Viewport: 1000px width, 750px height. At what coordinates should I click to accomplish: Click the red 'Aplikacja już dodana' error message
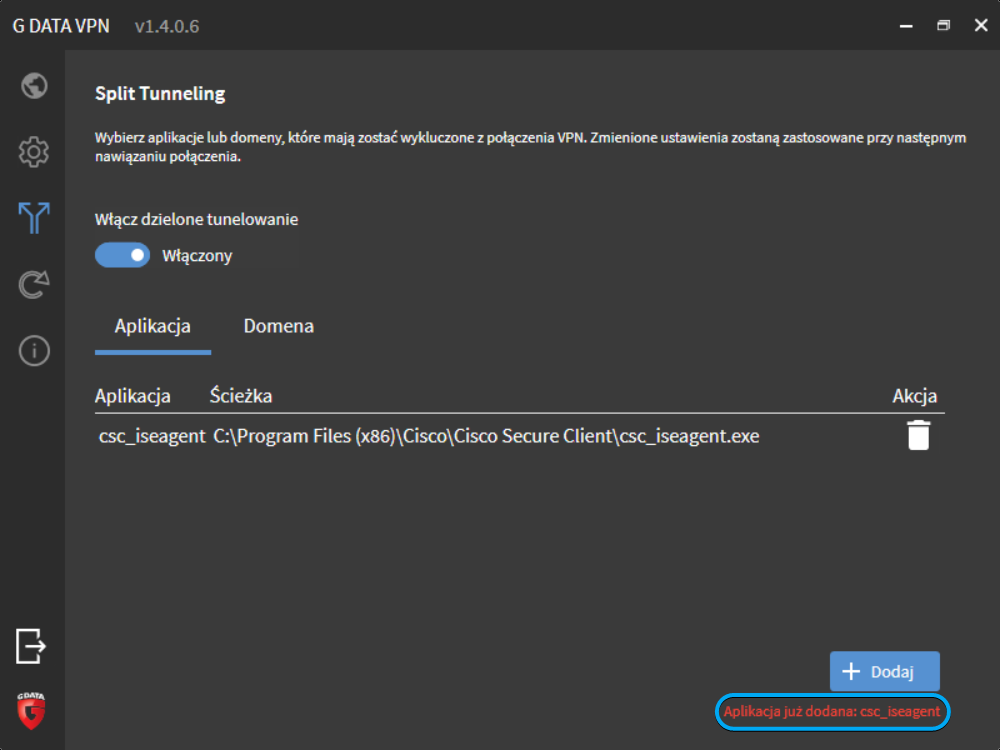pyautogui.click(x=832, y=712)
